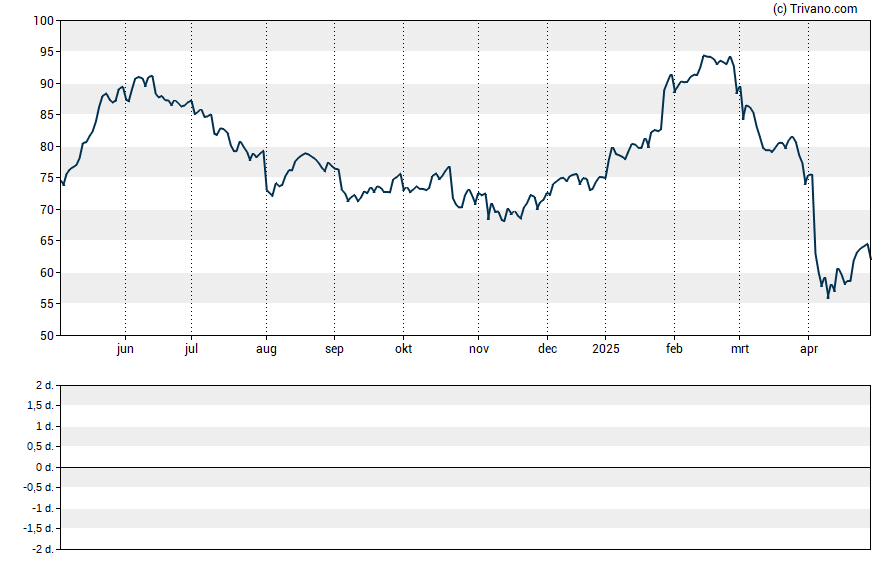Screen dimensions: 888x565
Task: Click the 'jun' month label
Action: pos(125,349)
